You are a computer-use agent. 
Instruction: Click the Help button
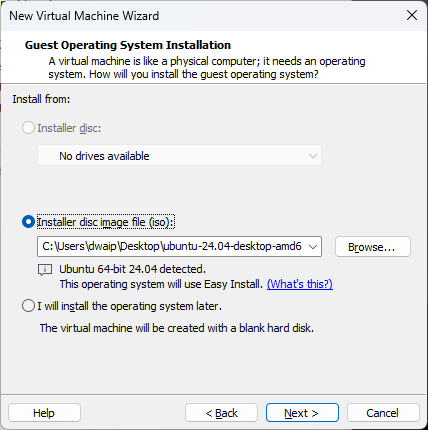44,413
